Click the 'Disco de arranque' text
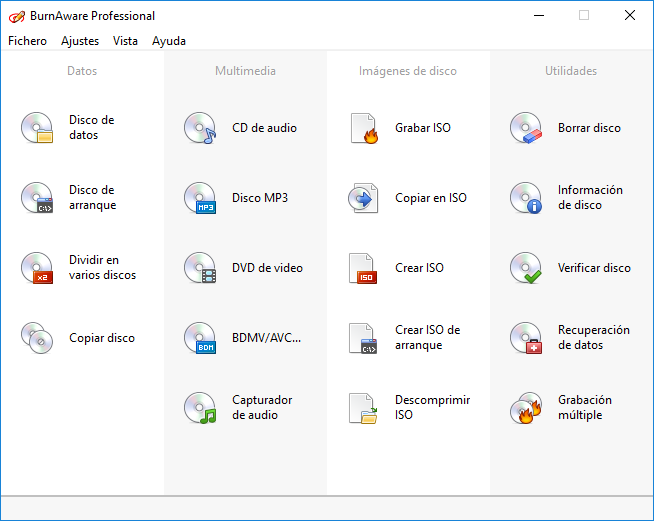The image size is (654, 521). (93, 197)
